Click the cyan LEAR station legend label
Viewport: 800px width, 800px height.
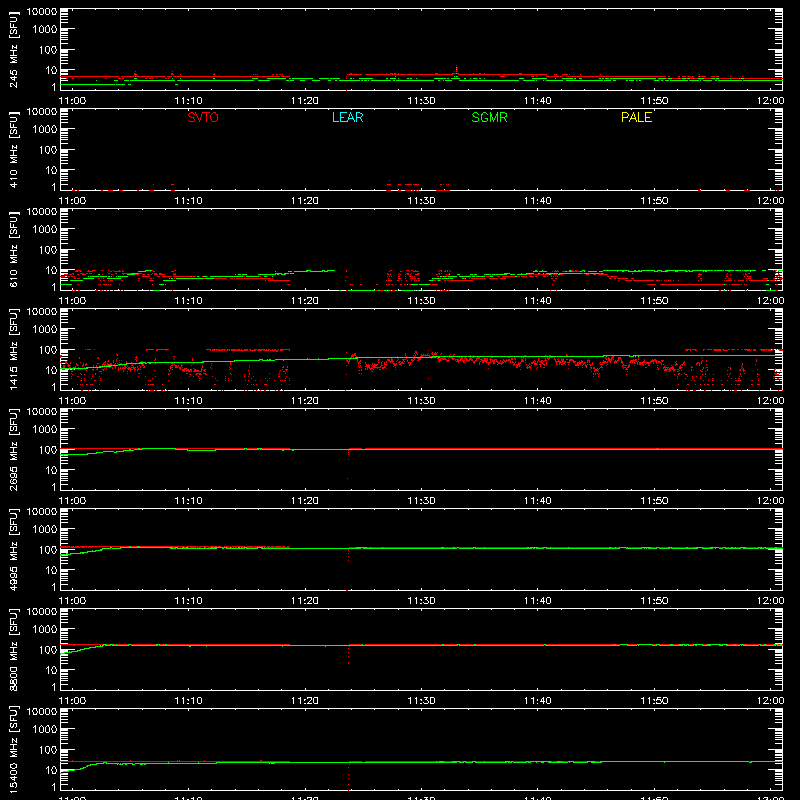(347, 117)
